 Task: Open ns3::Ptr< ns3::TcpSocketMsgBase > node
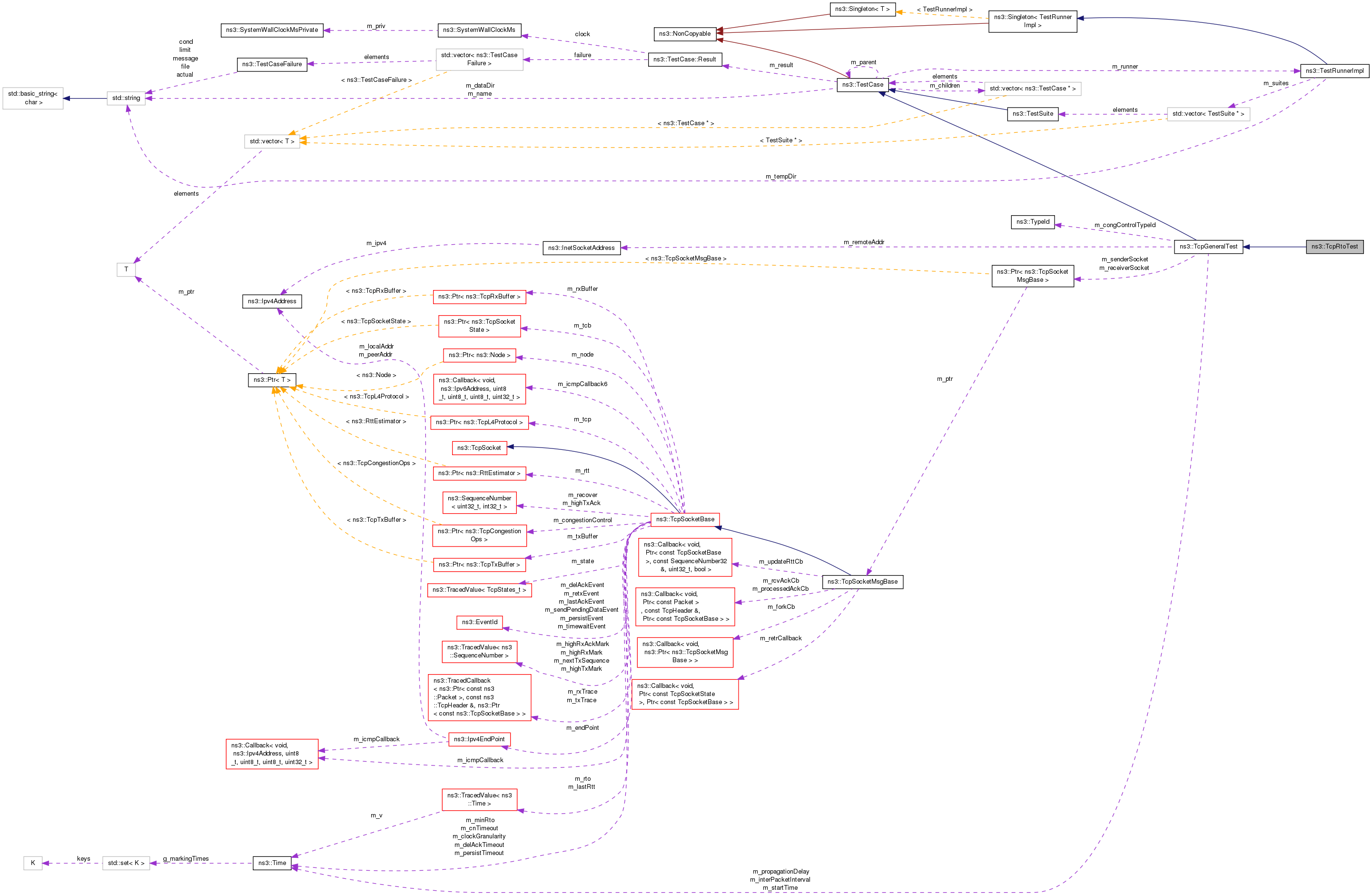click(x=1033, y=276)
